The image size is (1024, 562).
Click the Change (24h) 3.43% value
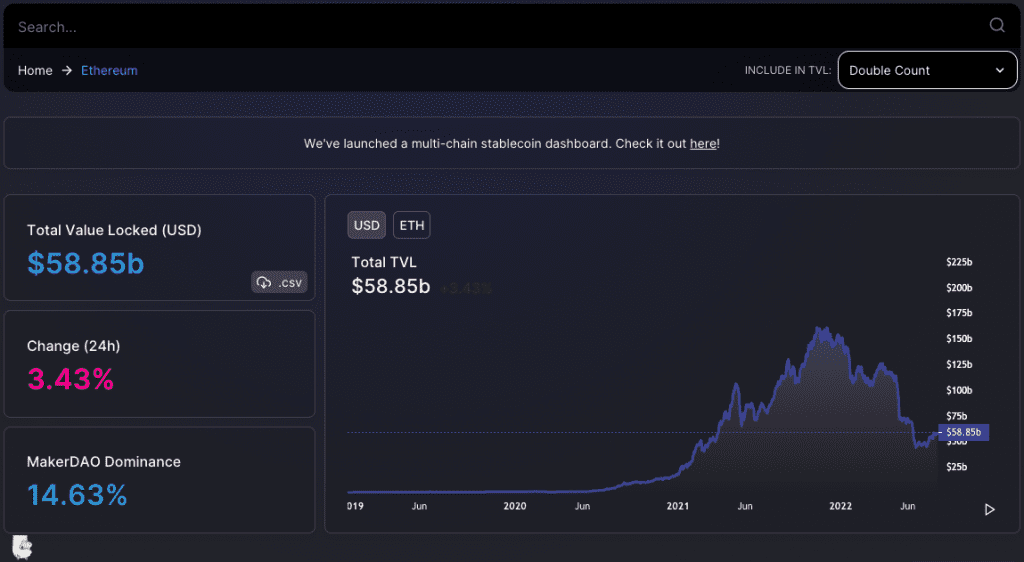point(71,379)
